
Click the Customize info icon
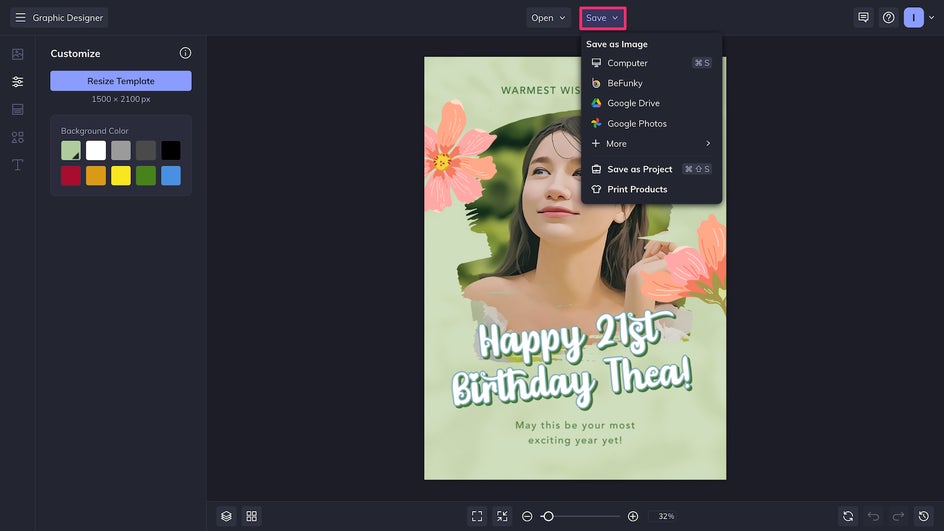[185, 53]
